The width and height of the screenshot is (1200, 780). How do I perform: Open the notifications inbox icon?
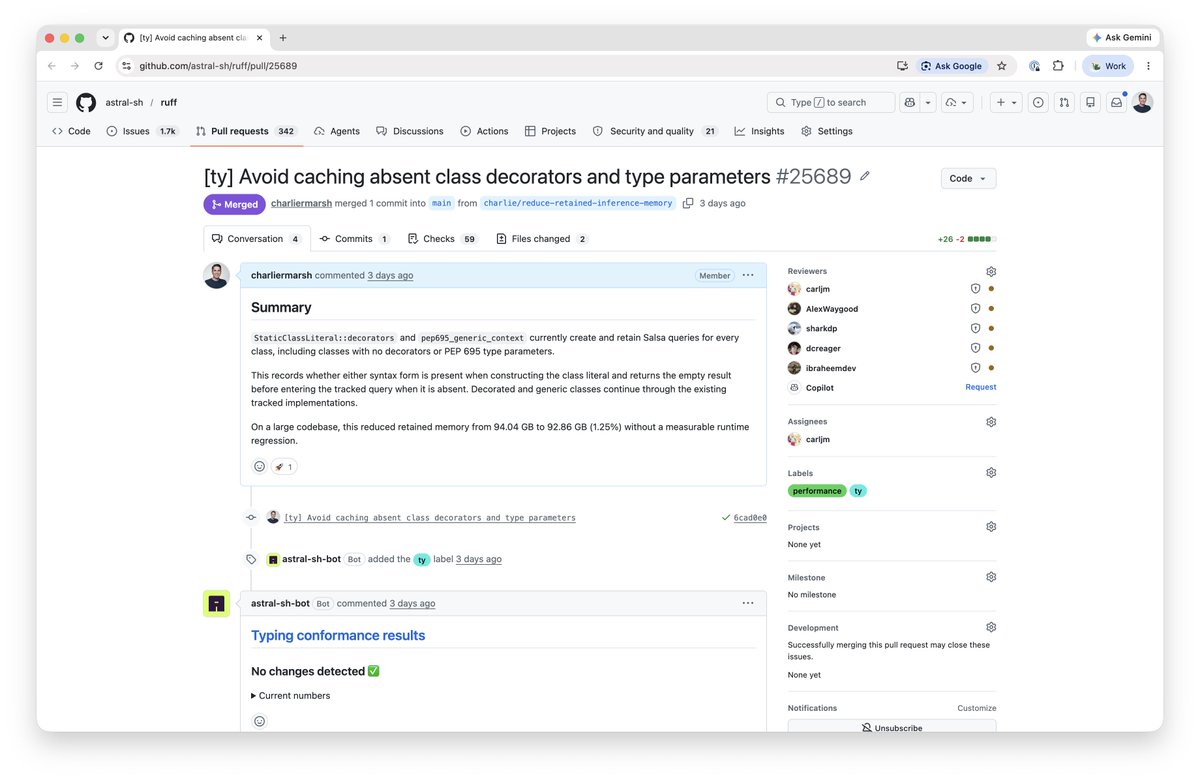click(x=1116, y=102)
